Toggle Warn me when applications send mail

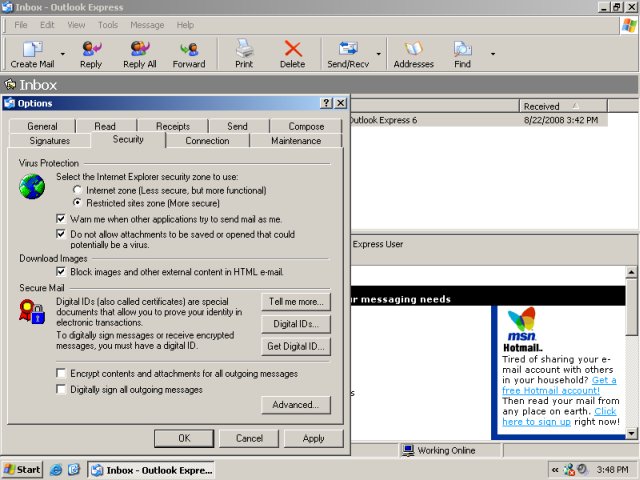[x=61, y=219]
